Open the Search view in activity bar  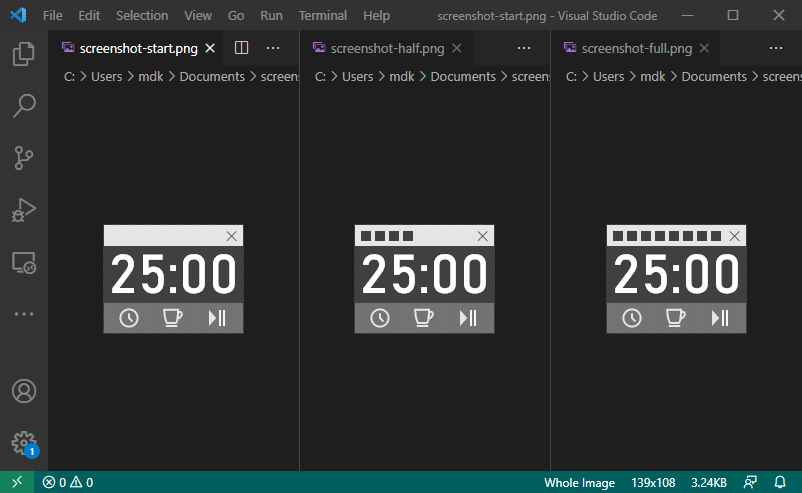(x=24, y=106)
